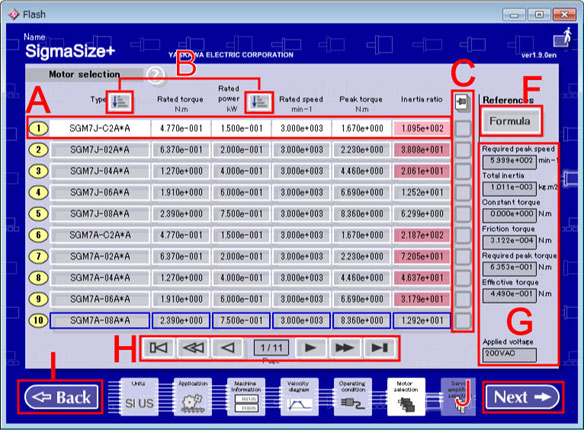The image size is (584, 430).
Task: Go to the previous page
Action: point(228,348)
